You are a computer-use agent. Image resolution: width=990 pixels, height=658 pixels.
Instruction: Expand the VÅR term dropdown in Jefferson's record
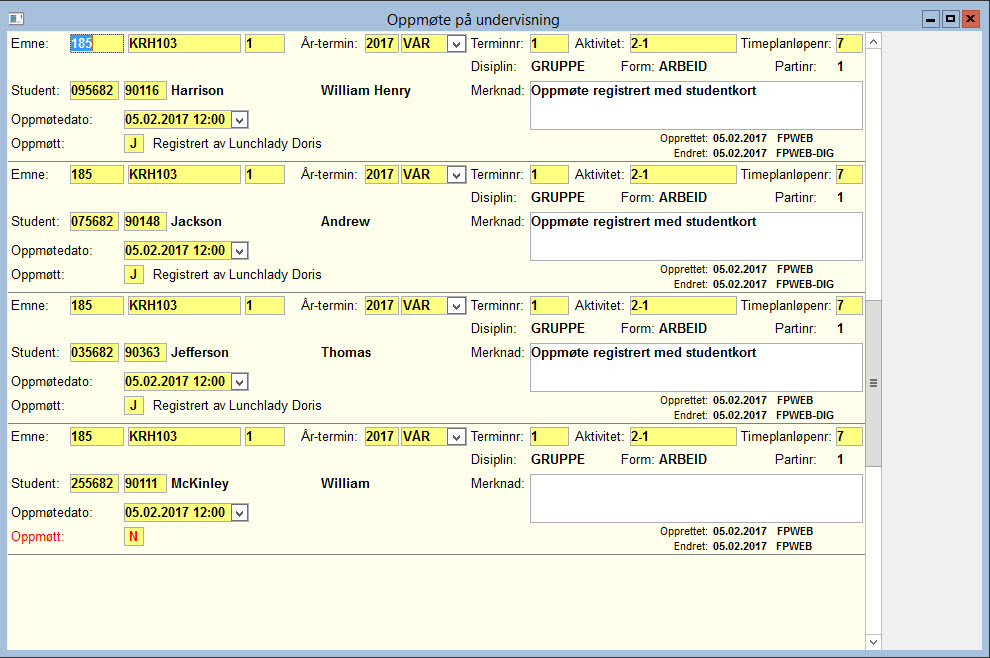456,306
